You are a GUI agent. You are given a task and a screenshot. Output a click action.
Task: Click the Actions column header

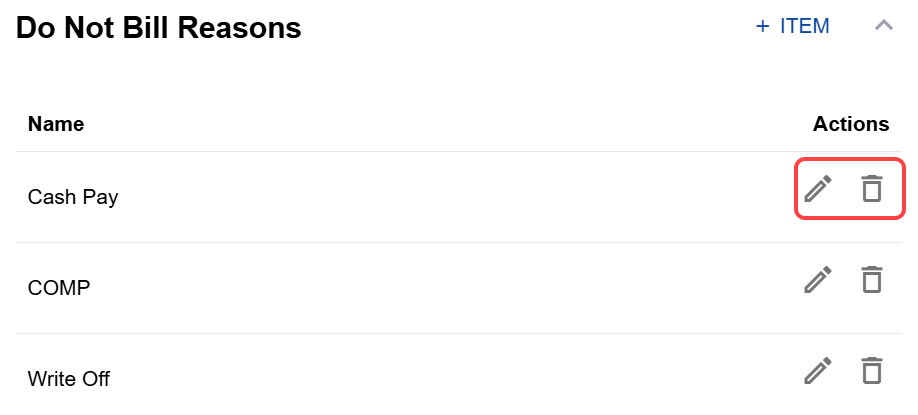[x=851, y=124]
